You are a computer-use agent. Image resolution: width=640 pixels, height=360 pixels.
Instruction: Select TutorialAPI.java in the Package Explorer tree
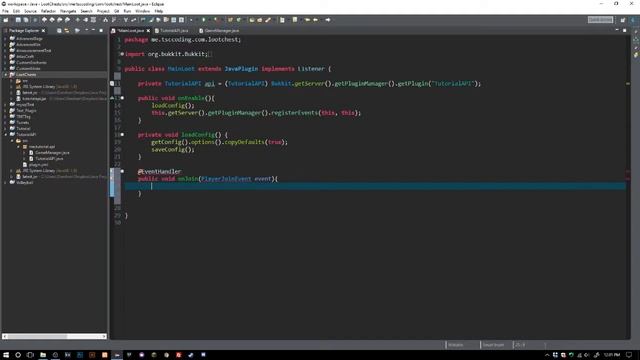click(x=49, y=158)
